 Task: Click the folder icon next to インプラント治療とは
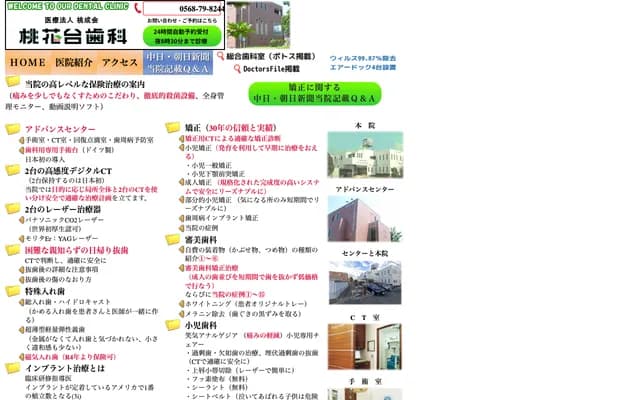pyautogui.click(x=13, y=368)
